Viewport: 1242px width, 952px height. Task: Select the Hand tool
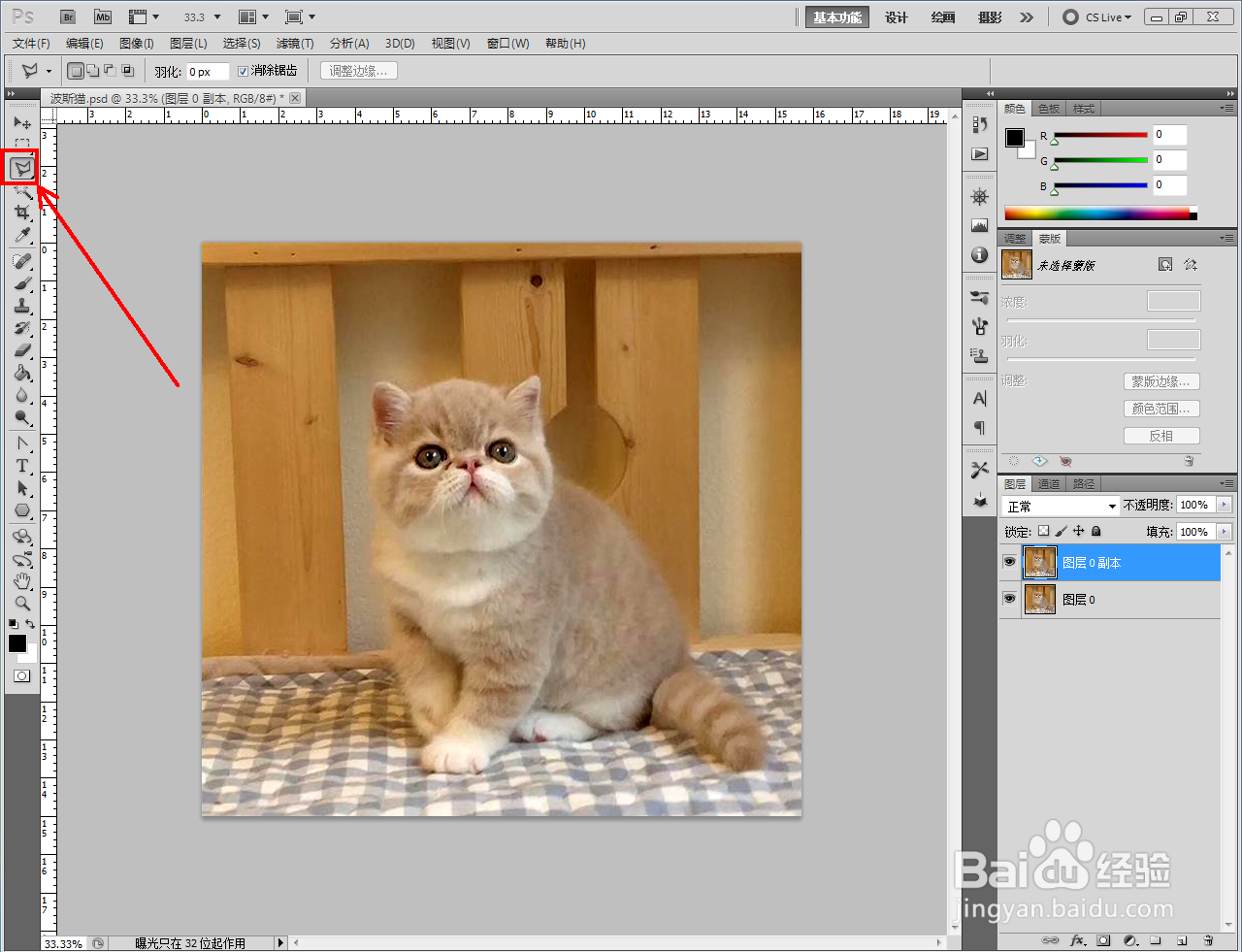[x=22, y=581]
